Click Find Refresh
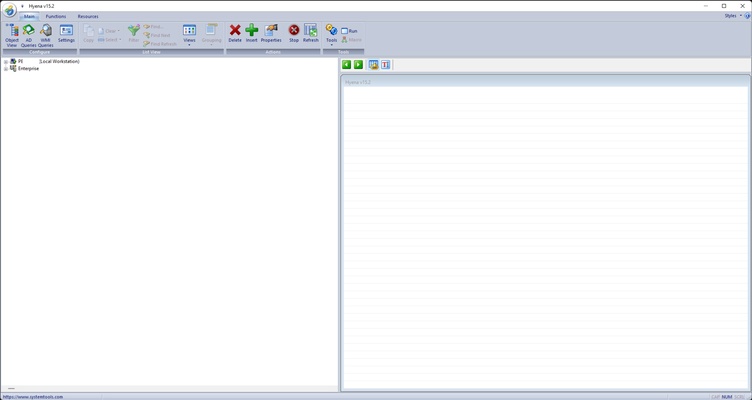 (160, 44)
